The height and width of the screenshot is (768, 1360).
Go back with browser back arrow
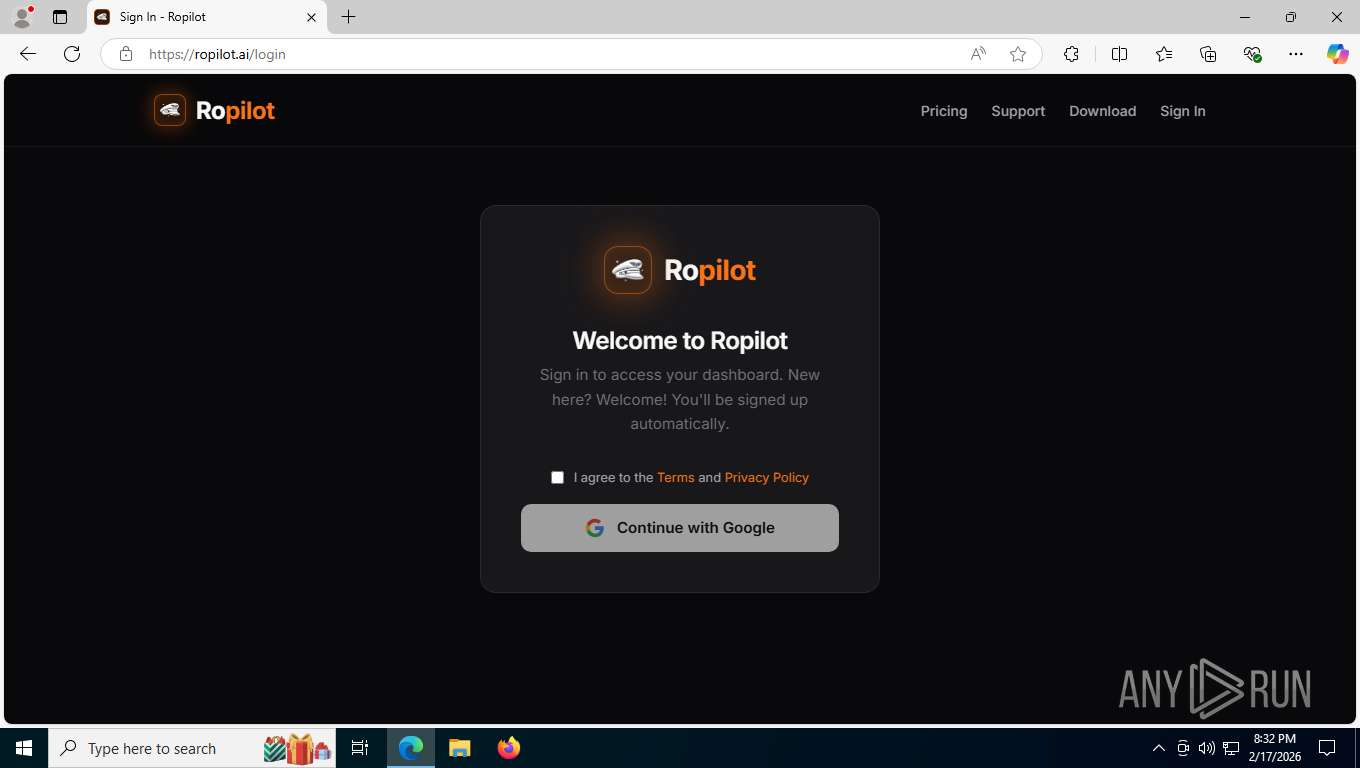click(28, 54)
